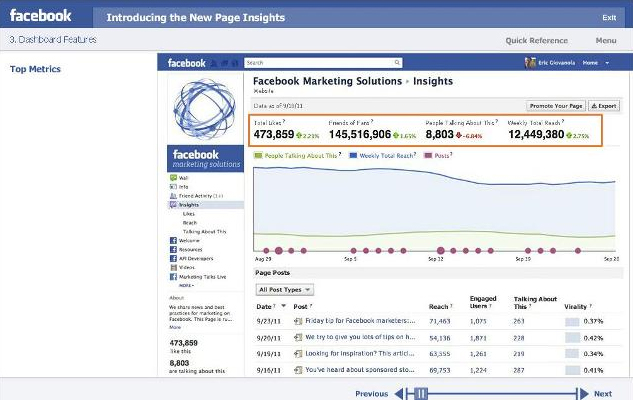The height and width of the screenshot is (404, 633).
Task: Click the Videos sidebar icon
Action: (x=172, y=267)
